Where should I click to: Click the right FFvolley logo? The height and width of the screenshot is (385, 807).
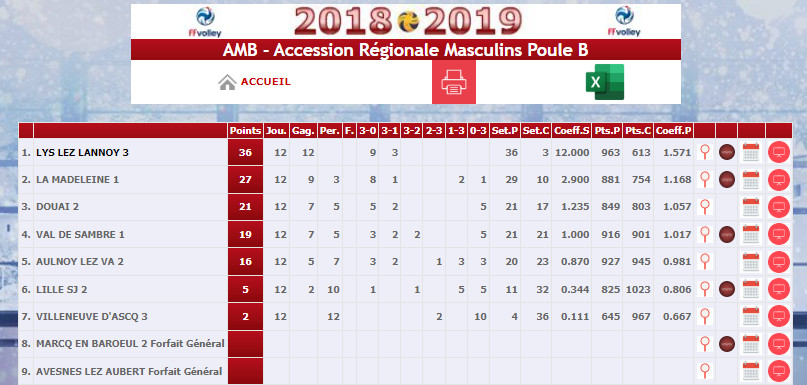point(624,22)
